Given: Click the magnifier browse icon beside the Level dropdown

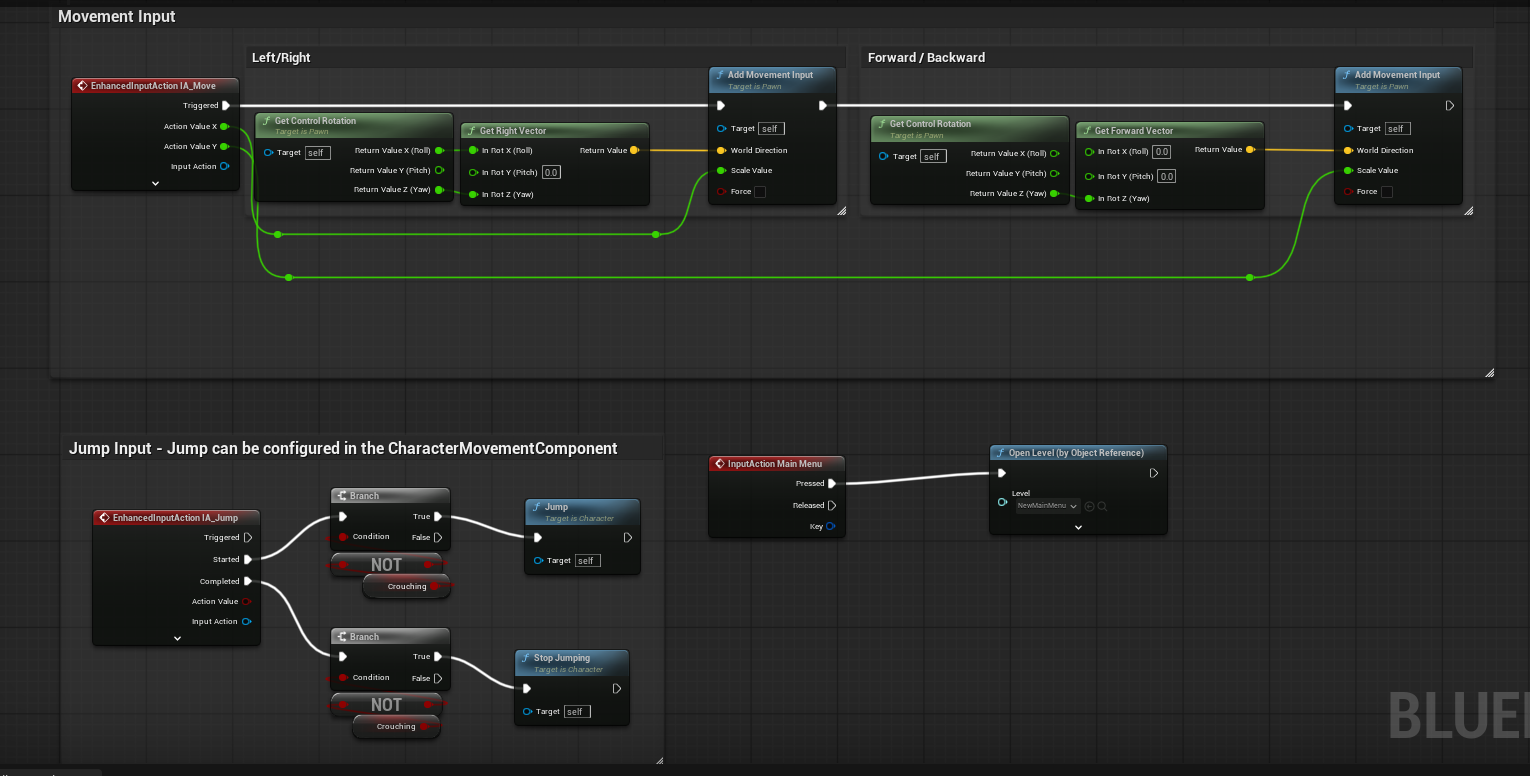Looking at the screenshot, I should pos(1102,507).
